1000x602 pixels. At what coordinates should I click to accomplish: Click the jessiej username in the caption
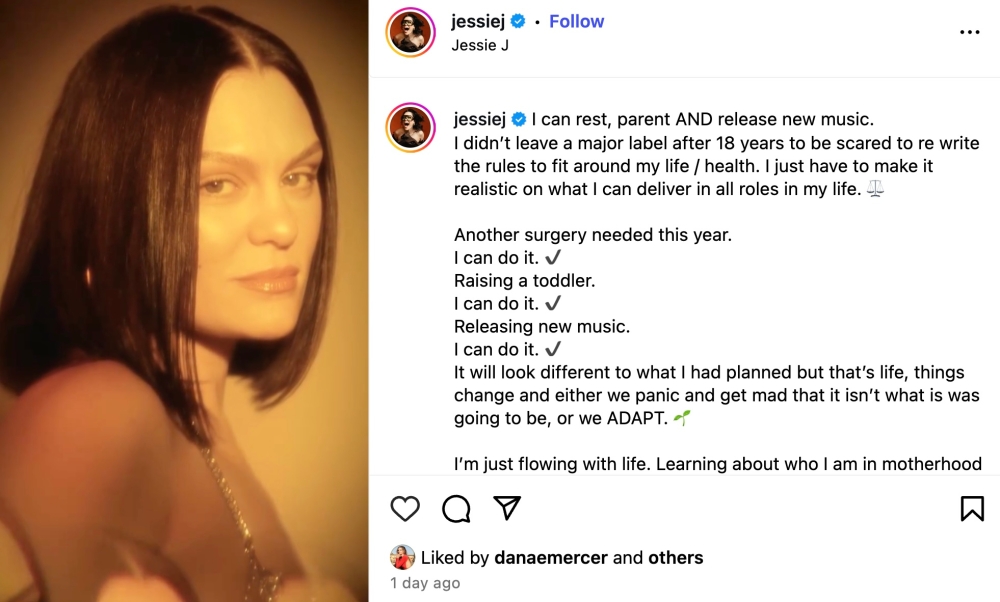pos(480,120)
